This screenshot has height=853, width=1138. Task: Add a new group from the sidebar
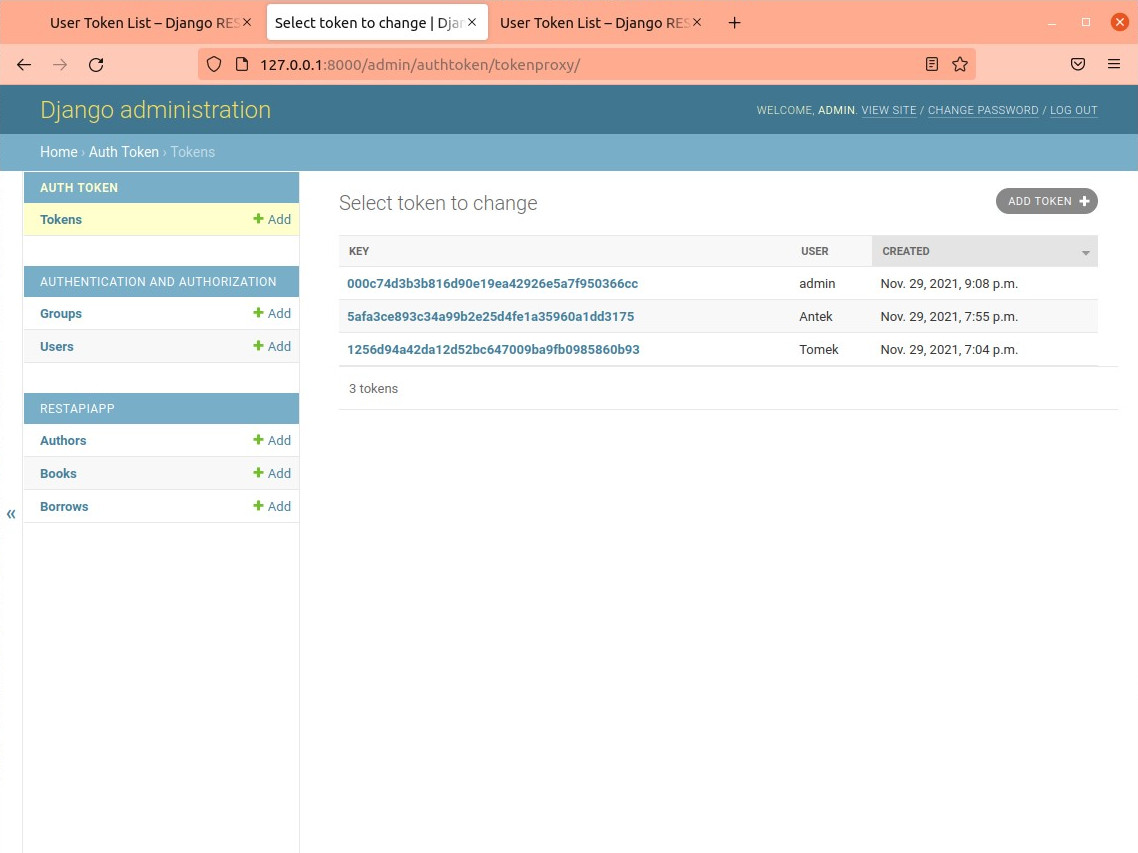[272, 314]
